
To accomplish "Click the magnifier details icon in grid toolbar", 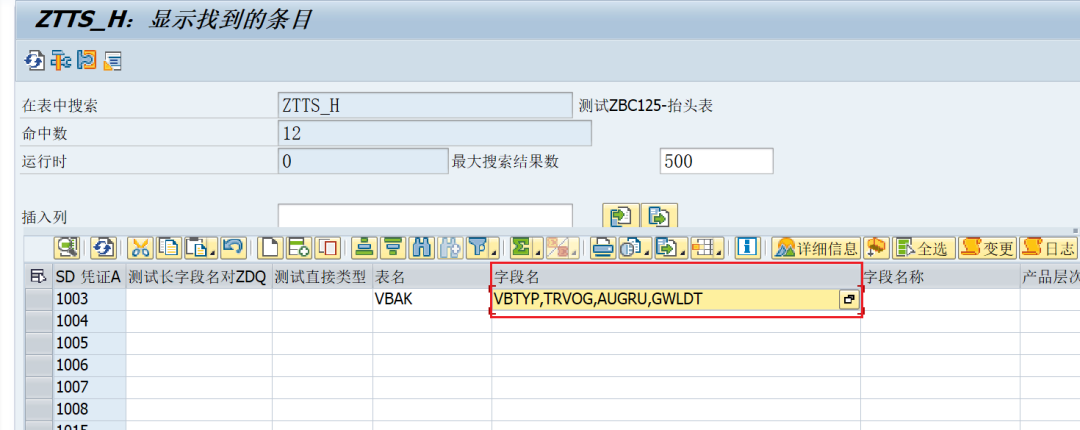I will [67, 248].
